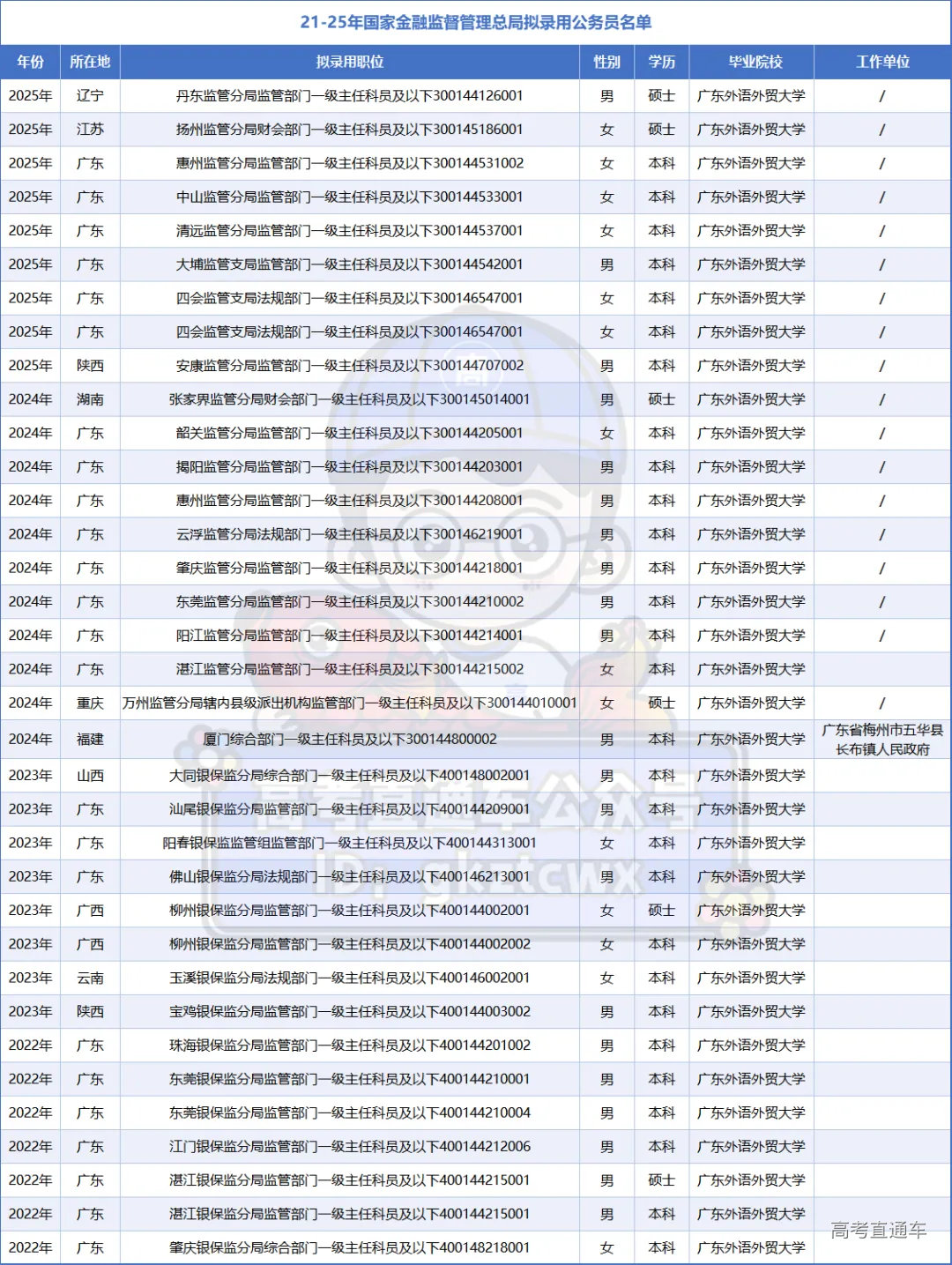Click the 性别 column header
The height and width of the screenshot is (1265, 952).
606,62
